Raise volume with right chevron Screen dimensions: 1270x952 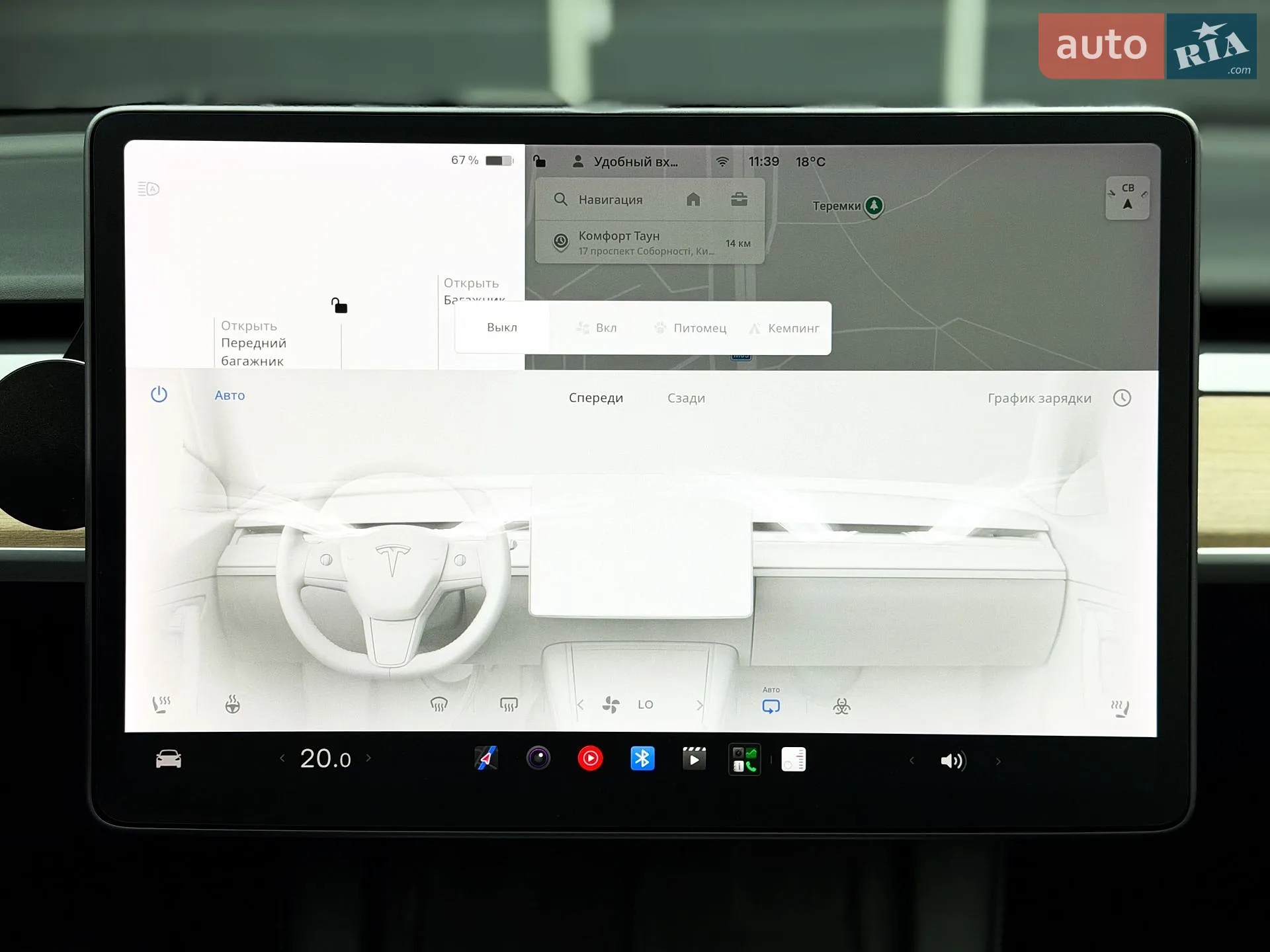pyautogui.click(x=998, y=762)
